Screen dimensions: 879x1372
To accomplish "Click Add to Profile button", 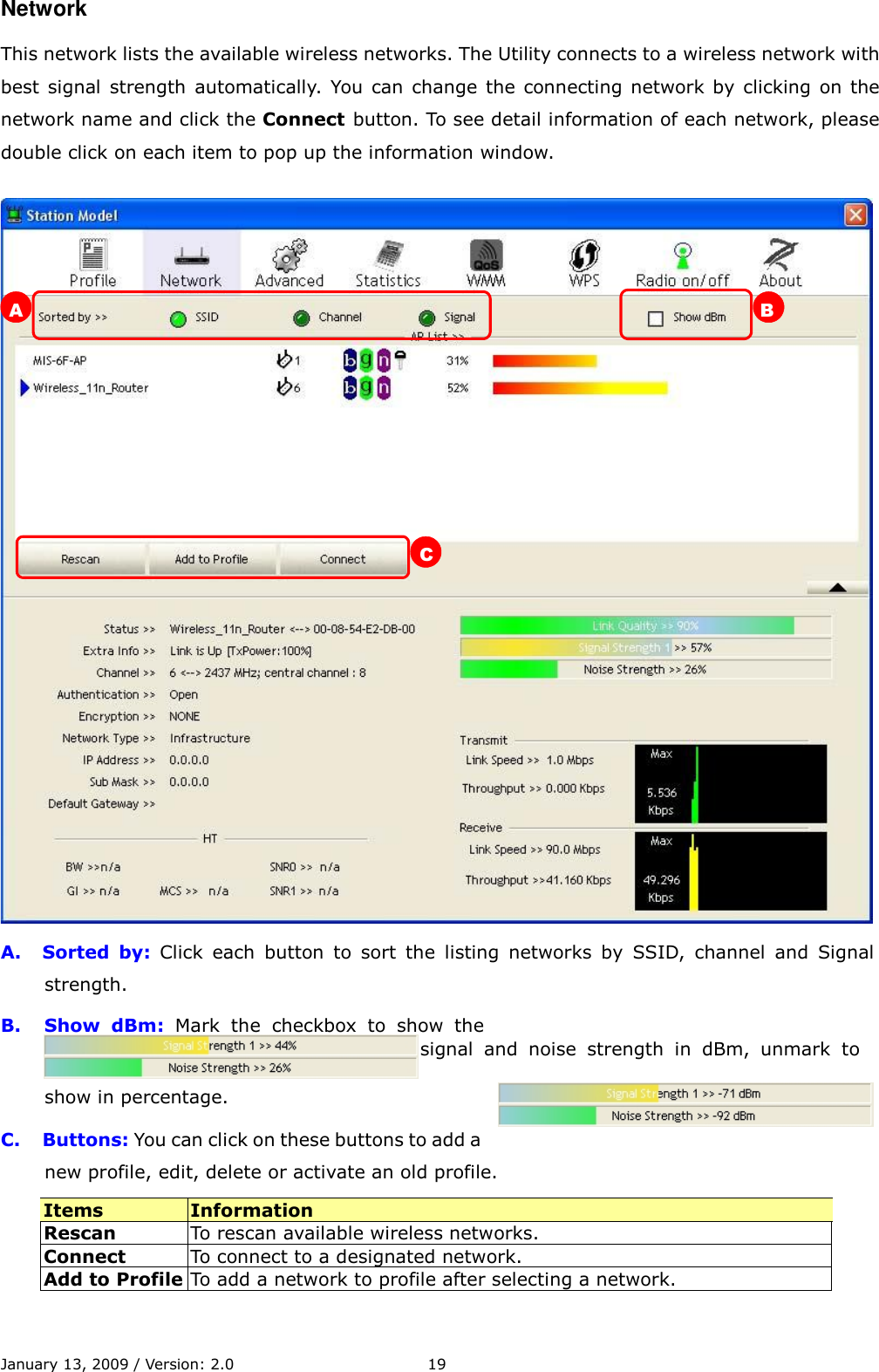I will click(x=212, y=559).
